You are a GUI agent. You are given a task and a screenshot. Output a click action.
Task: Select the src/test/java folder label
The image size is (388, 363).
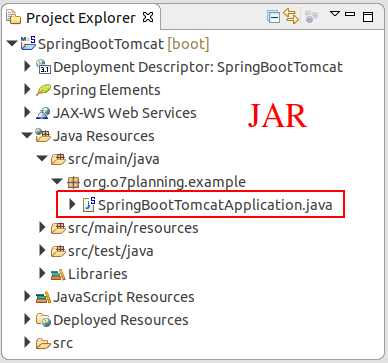111,251
